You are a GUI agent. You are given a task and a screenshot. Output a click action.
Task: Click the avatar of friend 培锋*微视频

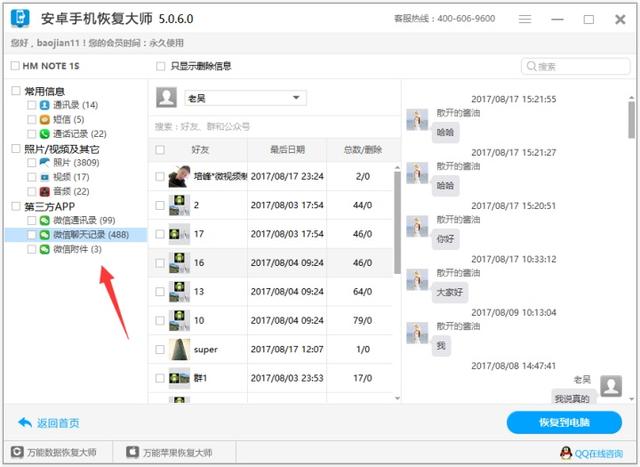point(180,176)
